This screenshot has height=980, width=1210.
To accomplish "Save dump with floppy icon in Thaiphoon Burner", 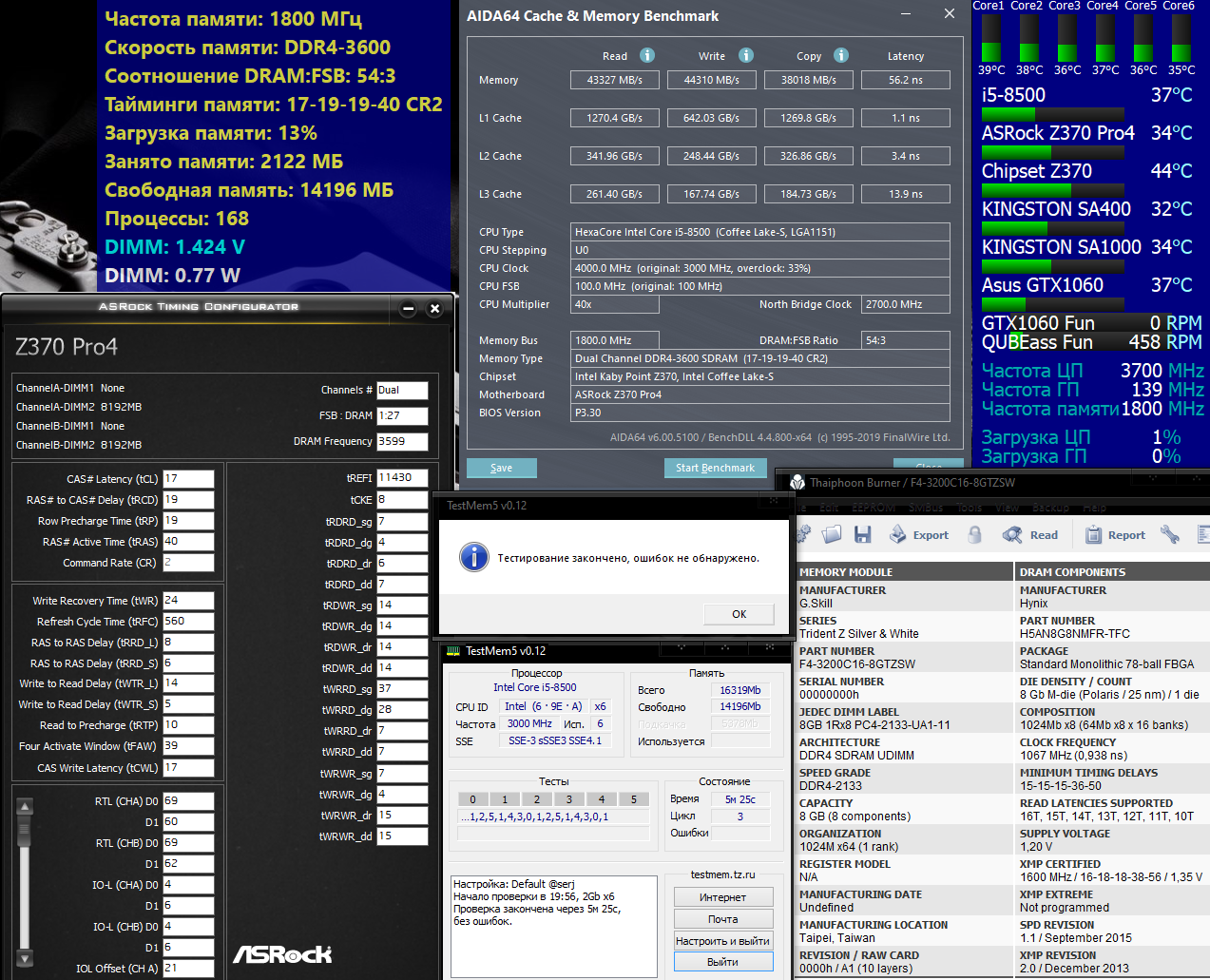I will [x=862, y=534].
